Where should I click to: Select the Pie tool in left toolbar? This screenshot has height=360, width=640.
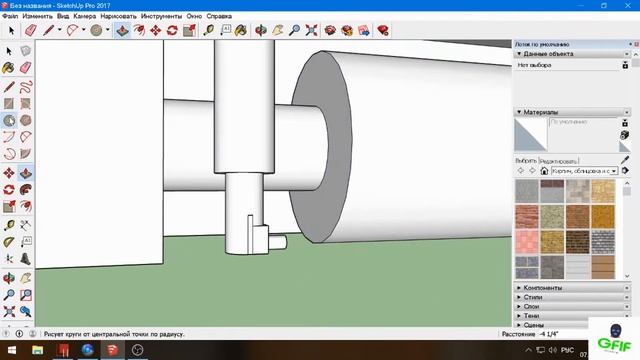coord(25,154)
